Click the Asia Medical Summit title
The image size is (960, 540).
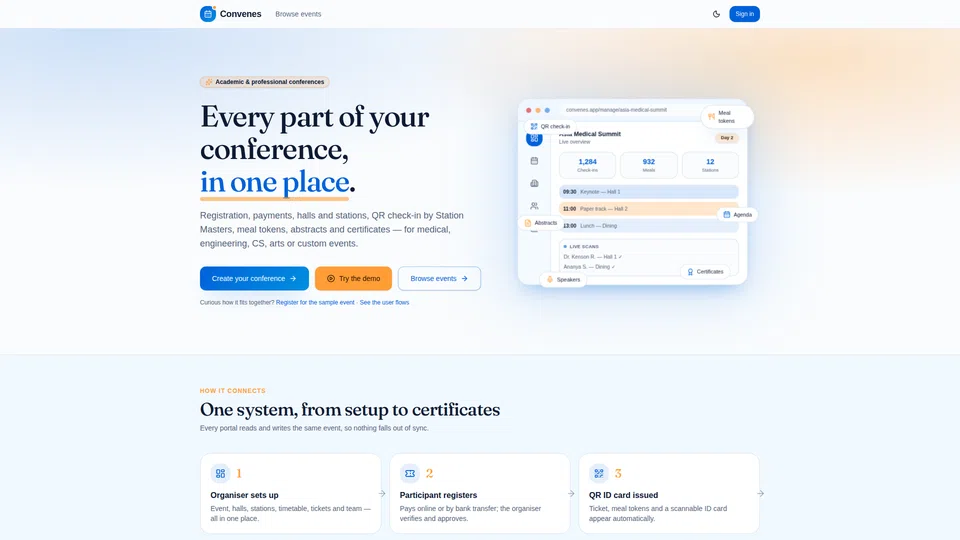(x=590, y=134)
